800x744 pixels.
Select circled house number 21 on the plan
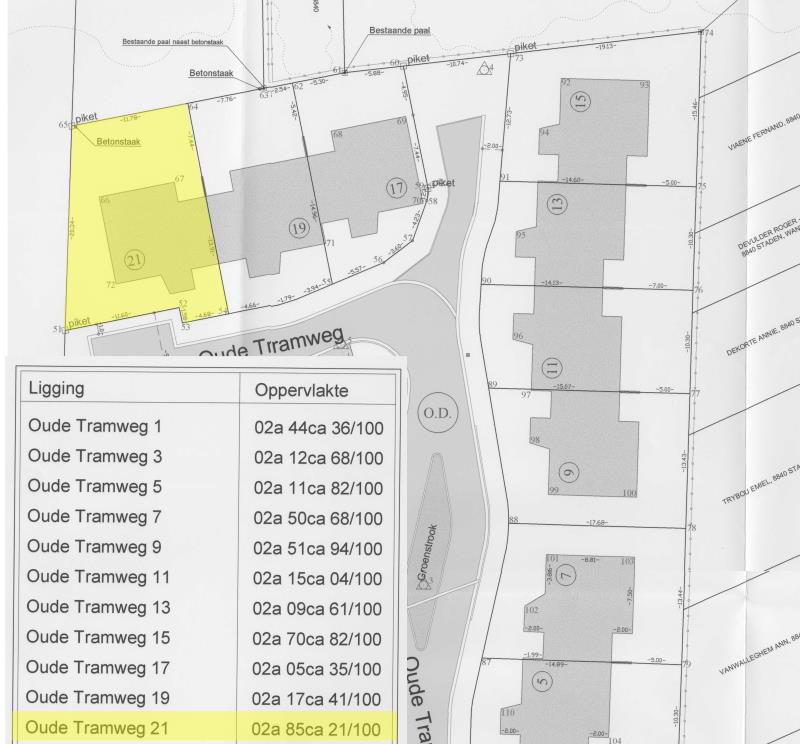[x=134, y=261]
